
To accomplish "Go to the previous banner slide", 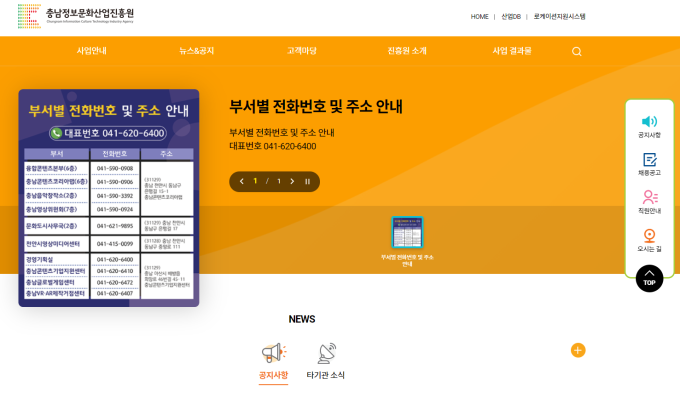I will pyautogui.click(x=242, y=182).
